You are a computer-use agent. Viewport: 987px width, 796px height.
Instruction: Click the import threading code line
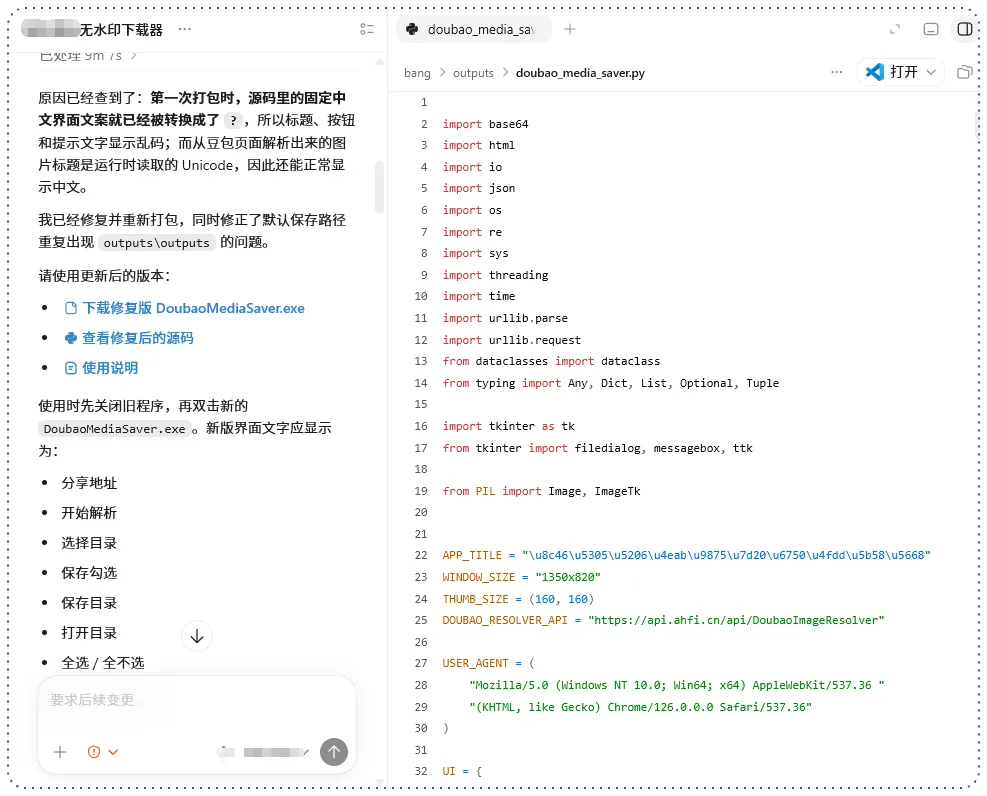(495, 275)
